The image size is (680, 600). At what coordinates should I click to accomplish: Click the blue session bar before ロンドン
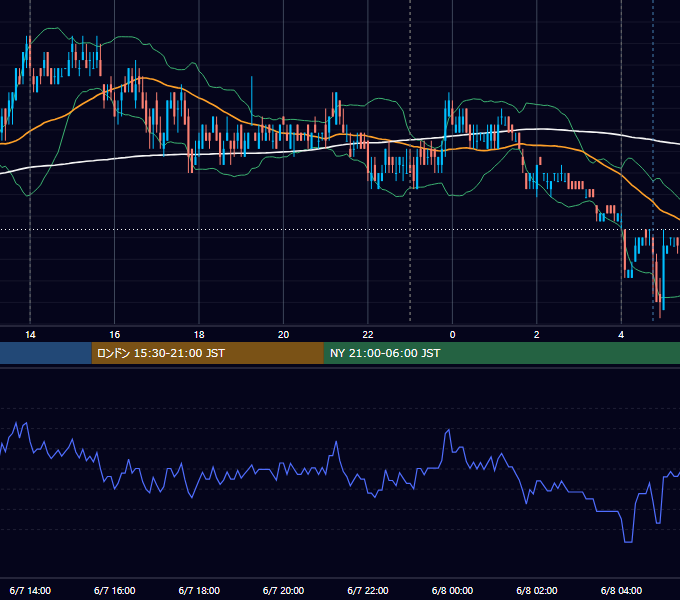point(46,353)
